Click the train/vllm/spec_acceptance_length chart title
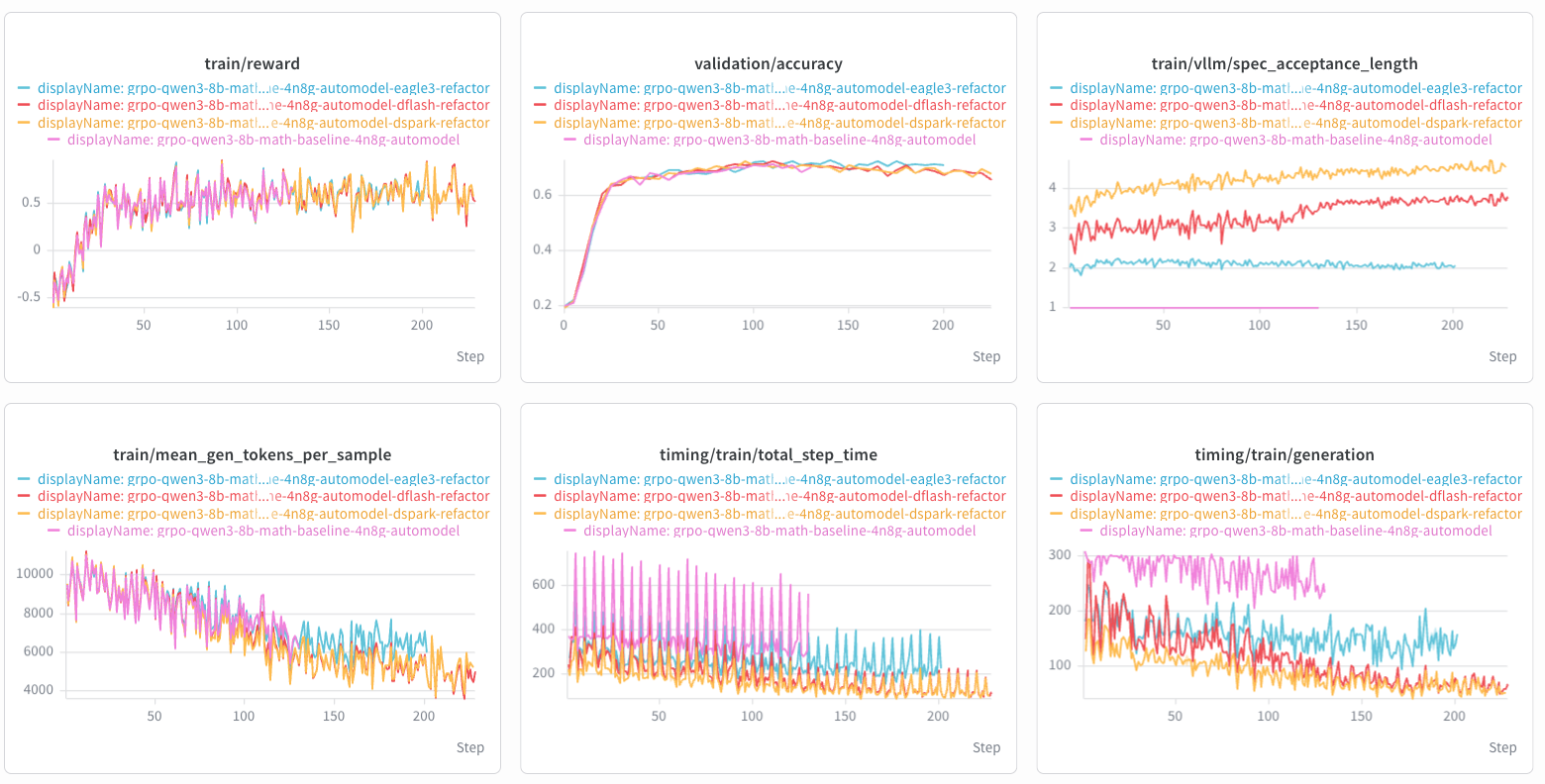1545x784 pixels. 1285,63
